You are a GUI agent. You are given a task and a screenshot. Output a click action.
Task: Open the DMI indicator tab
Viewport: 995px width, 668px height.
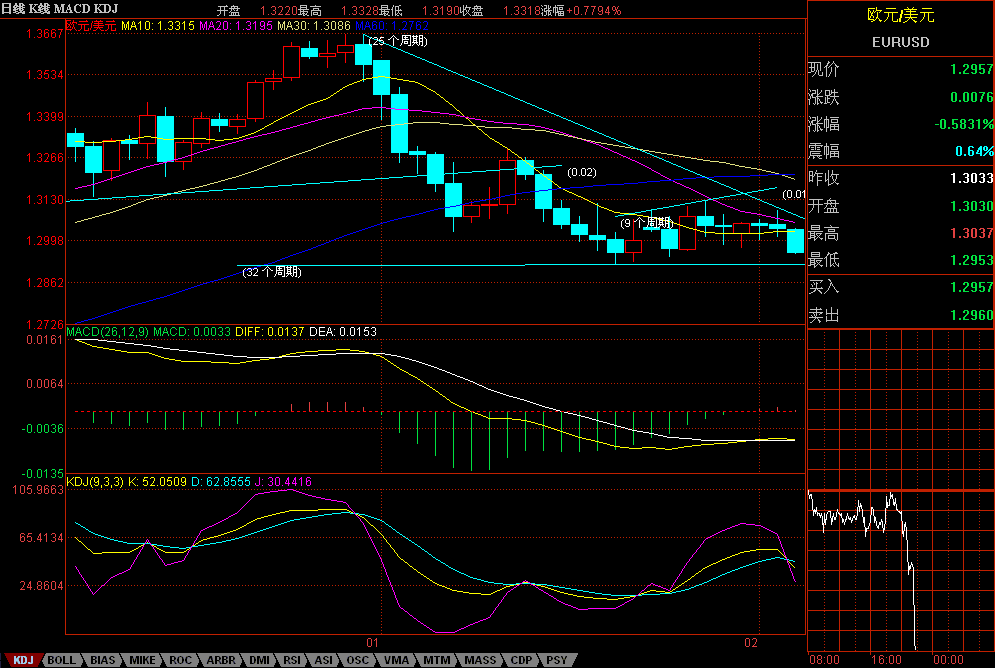pos(258,660)
